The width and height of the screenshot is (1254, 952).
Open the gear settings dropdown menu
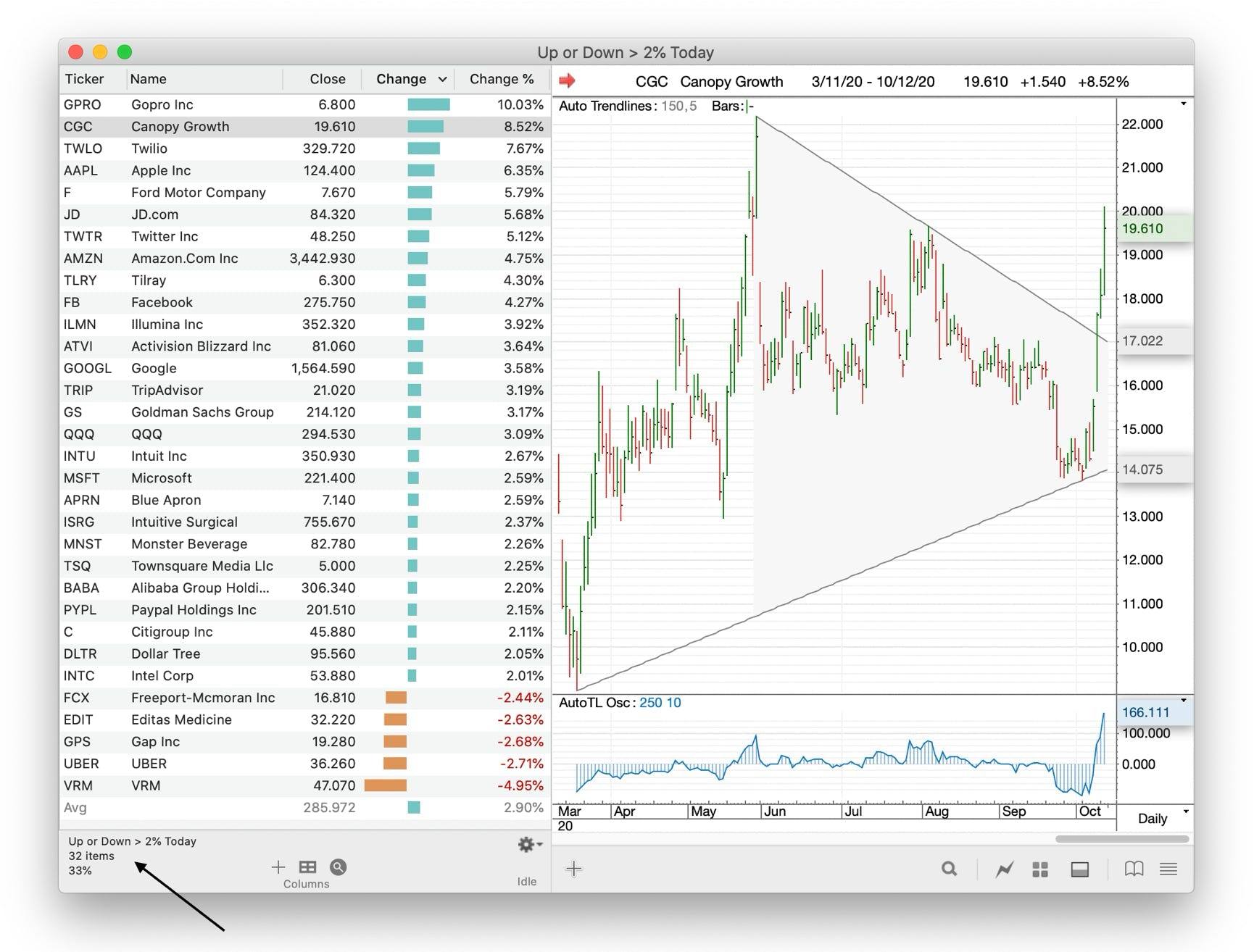[527, 844]
